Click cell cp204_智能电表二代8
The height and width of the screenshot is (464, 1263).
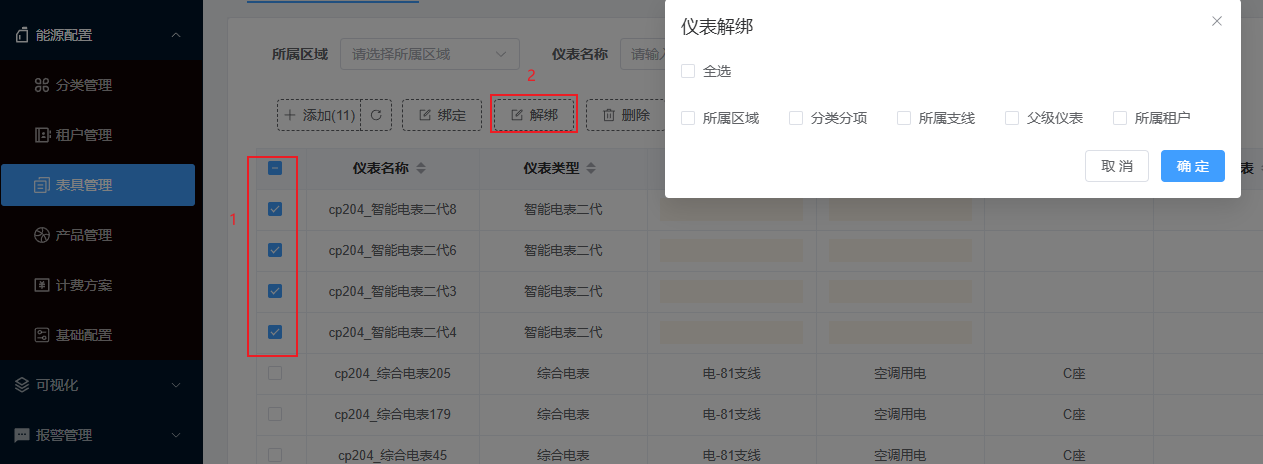coord(392,209)
